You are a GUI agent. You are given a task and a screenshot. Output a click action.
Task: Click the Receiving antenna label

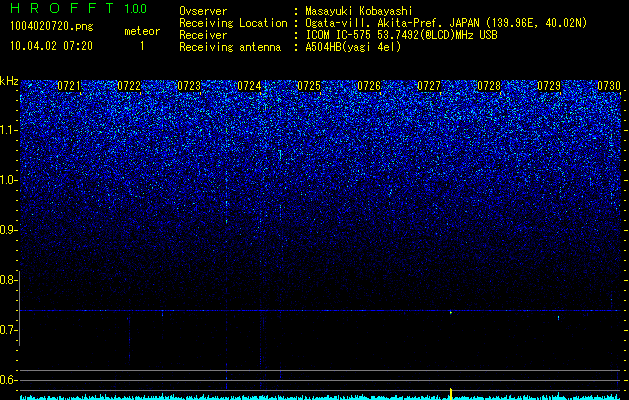pos(230,47)
